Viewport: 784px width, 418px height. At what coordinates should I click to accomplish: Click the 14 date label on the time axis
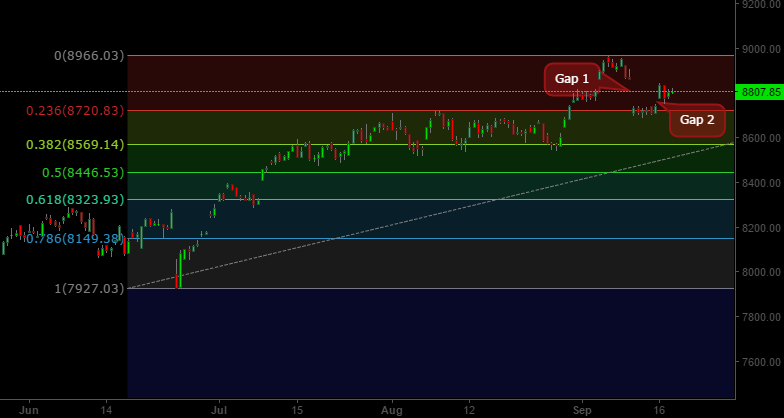click(106, 410)
